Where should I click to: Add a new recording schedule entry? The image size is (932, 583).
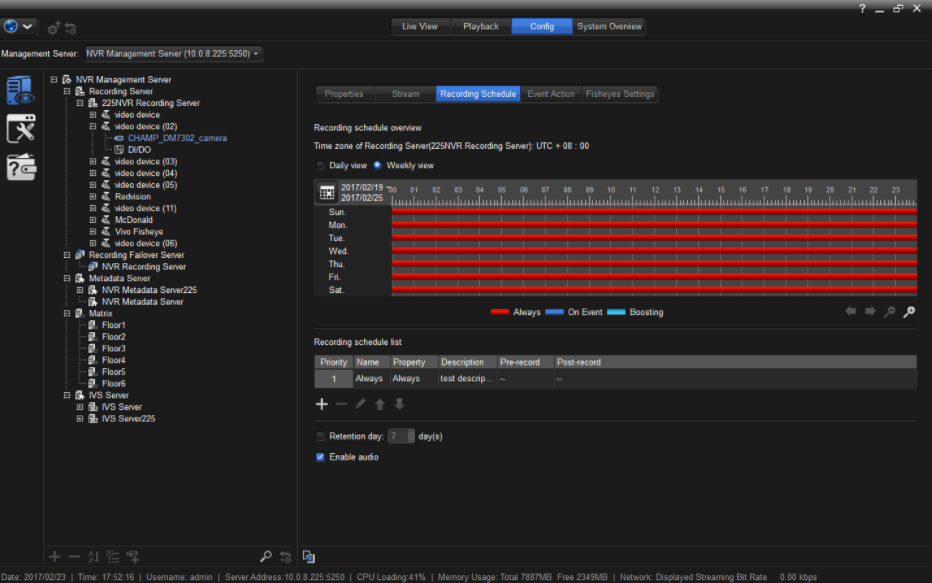(321, 404)
